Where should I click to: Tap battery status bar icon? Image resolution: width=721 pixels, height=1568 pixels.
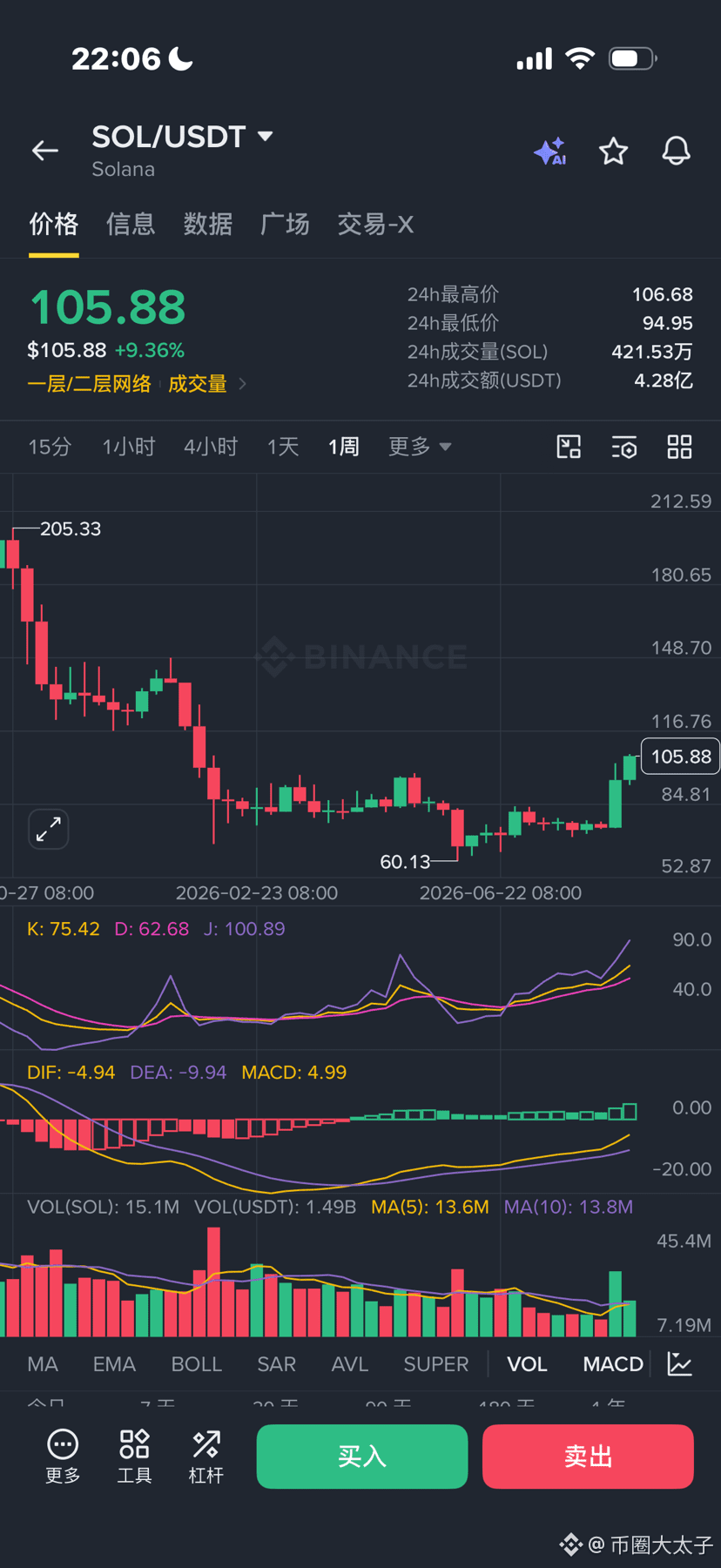coord(633,58)
